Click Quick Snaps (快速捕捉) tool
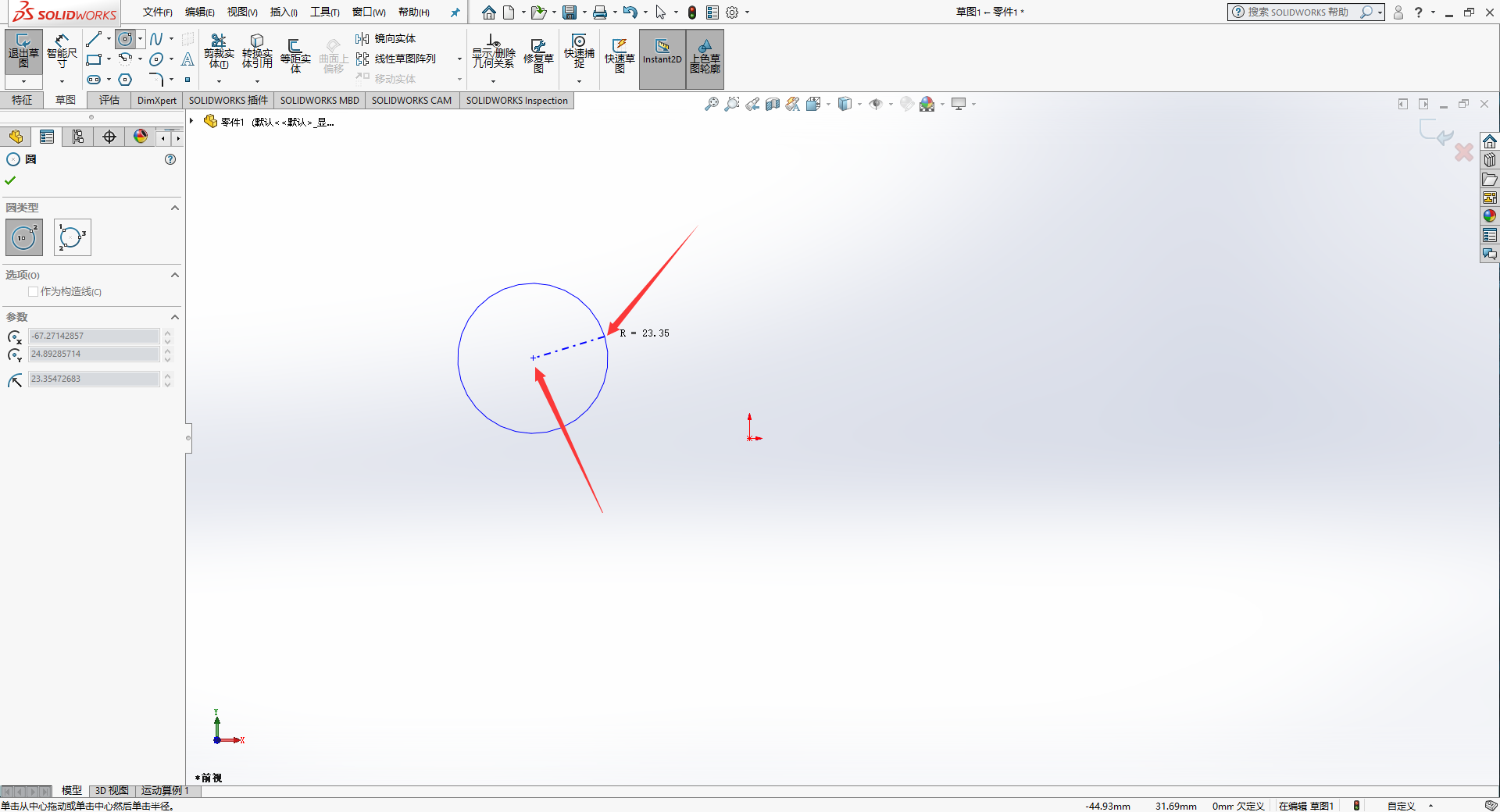The width and height of the screenshot is (1500, 812). (579, 52)
